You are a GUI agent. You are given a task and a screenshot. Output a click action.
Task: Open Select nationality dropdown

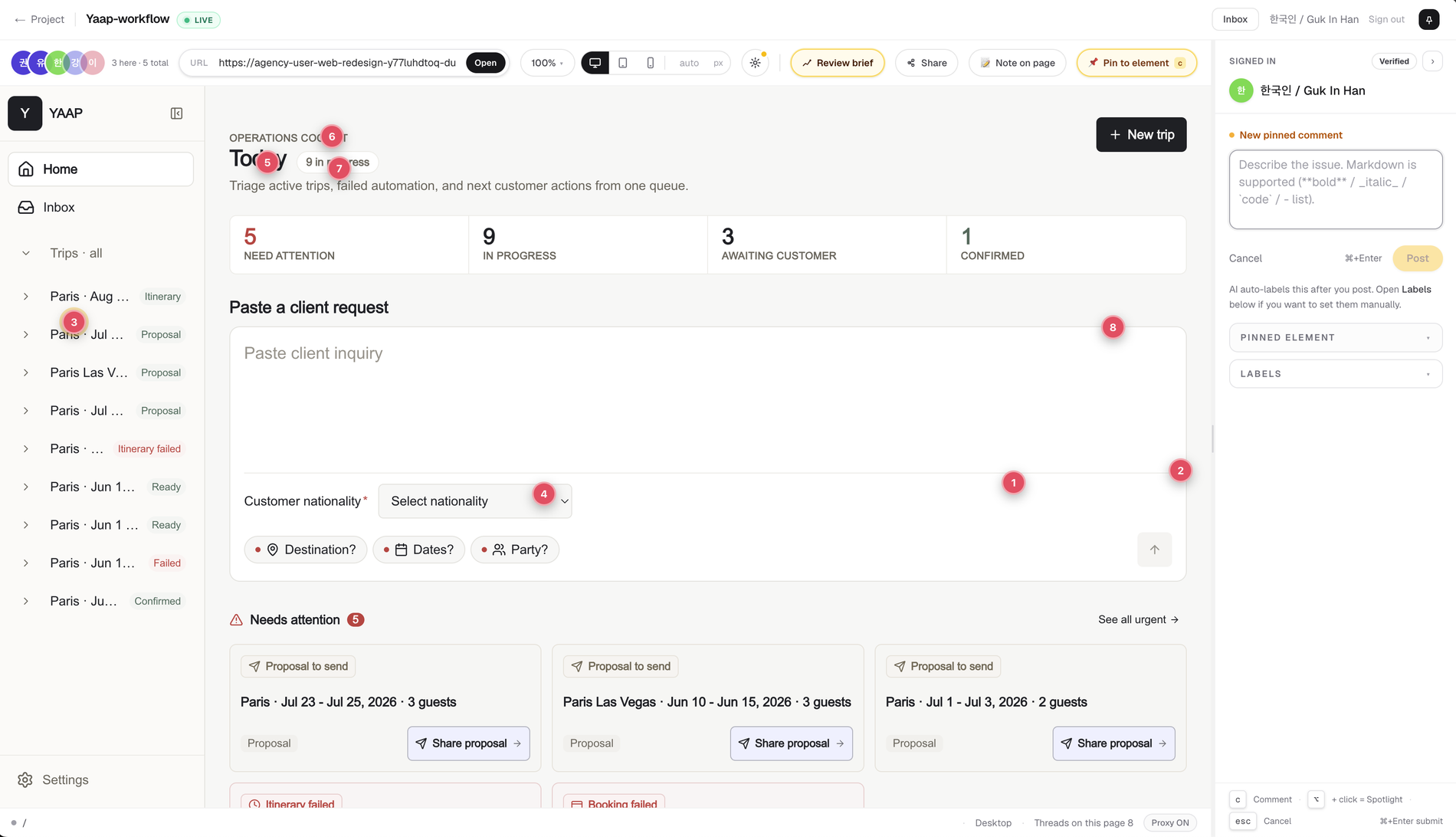pyautogui.click(x=475, y=501)
